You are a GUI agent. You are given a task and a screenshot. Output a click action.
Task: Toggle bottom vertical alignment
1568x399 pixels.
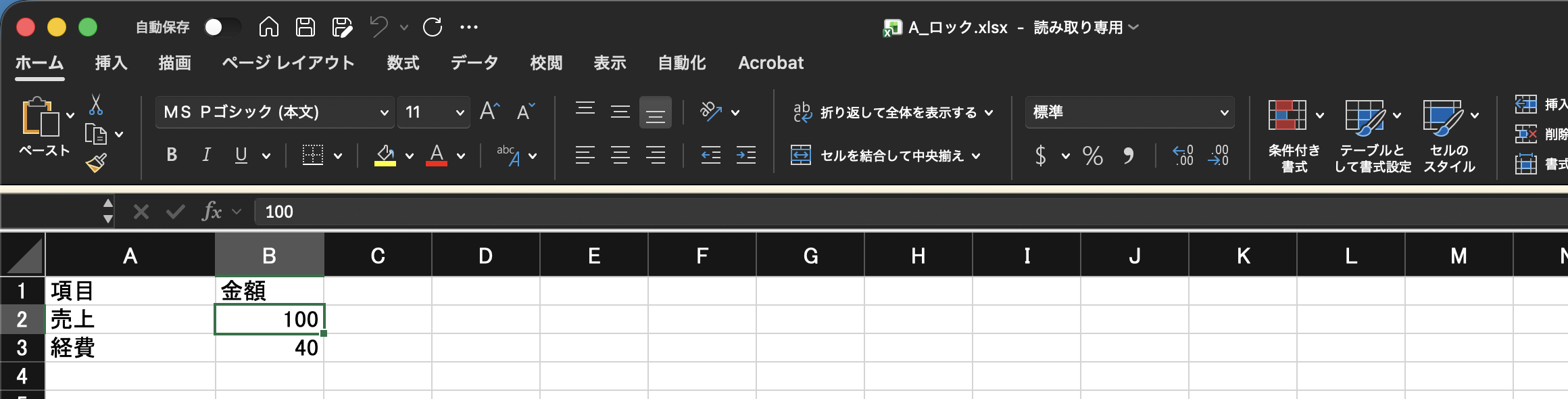pos(656,112)
